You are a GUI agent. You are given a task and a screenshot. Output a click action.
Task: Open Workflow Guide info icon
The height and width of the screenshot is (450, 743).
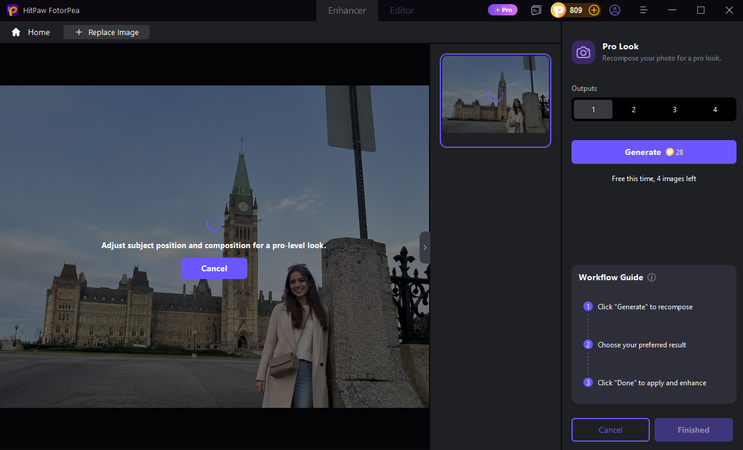(652, 278)
